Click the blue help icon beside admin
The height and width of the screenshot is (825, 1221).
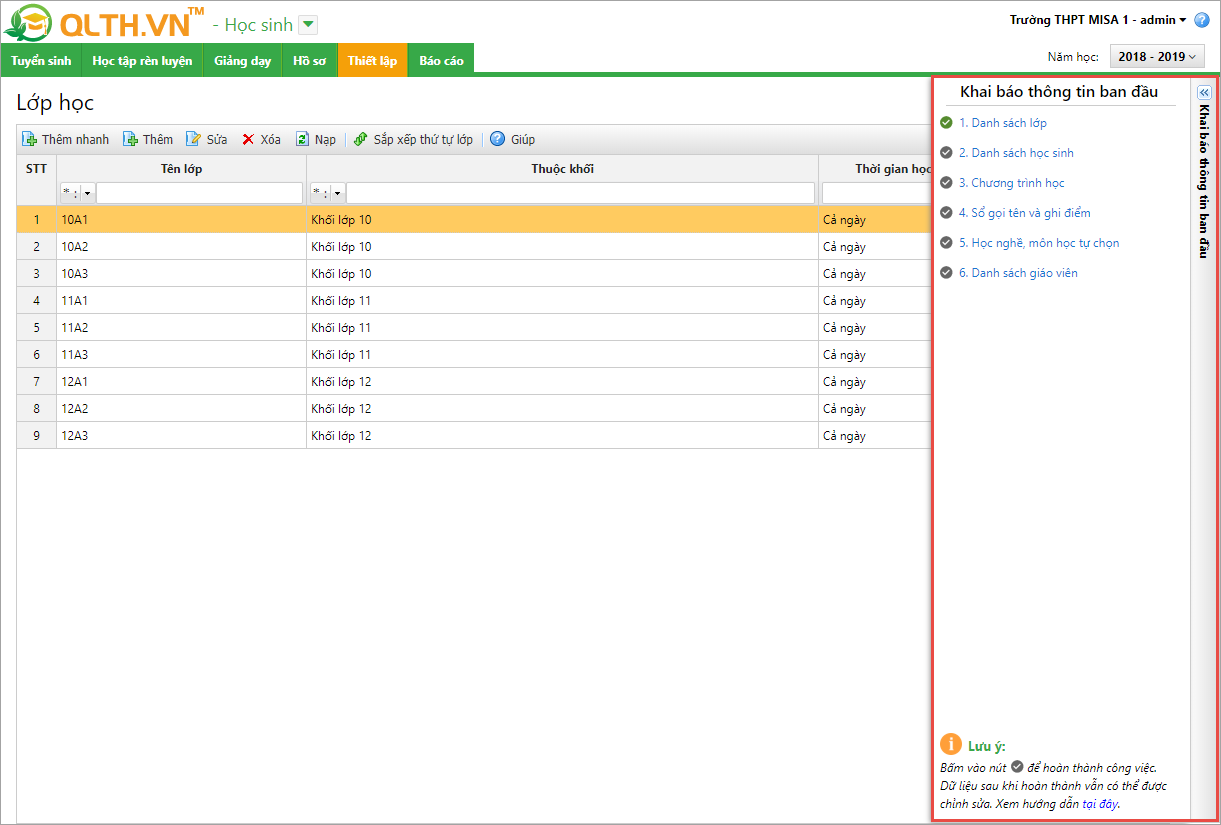(1202, 20)
